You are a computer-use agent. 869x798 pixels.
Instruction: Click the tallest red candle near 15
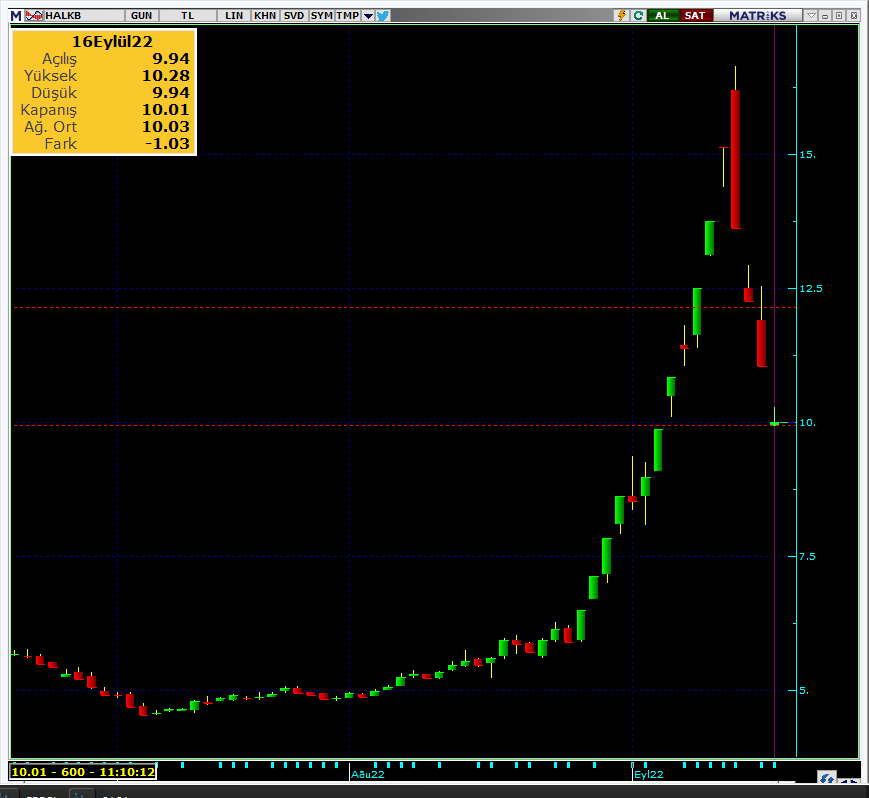735,159
